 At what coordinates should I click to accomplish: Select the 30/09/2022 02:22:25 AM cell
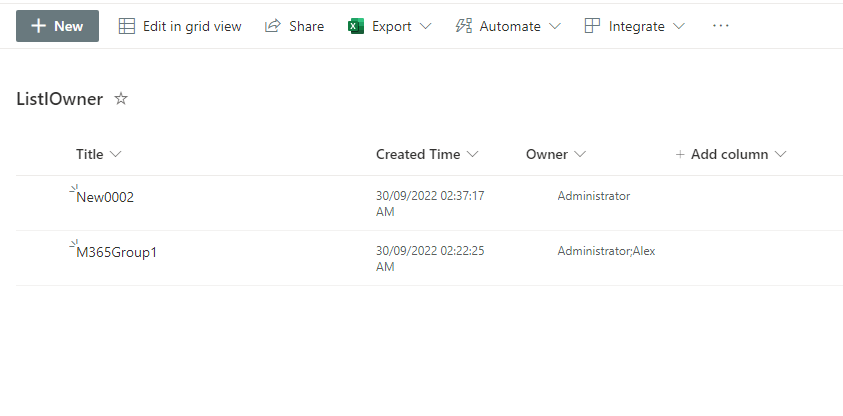coord(430,259)
